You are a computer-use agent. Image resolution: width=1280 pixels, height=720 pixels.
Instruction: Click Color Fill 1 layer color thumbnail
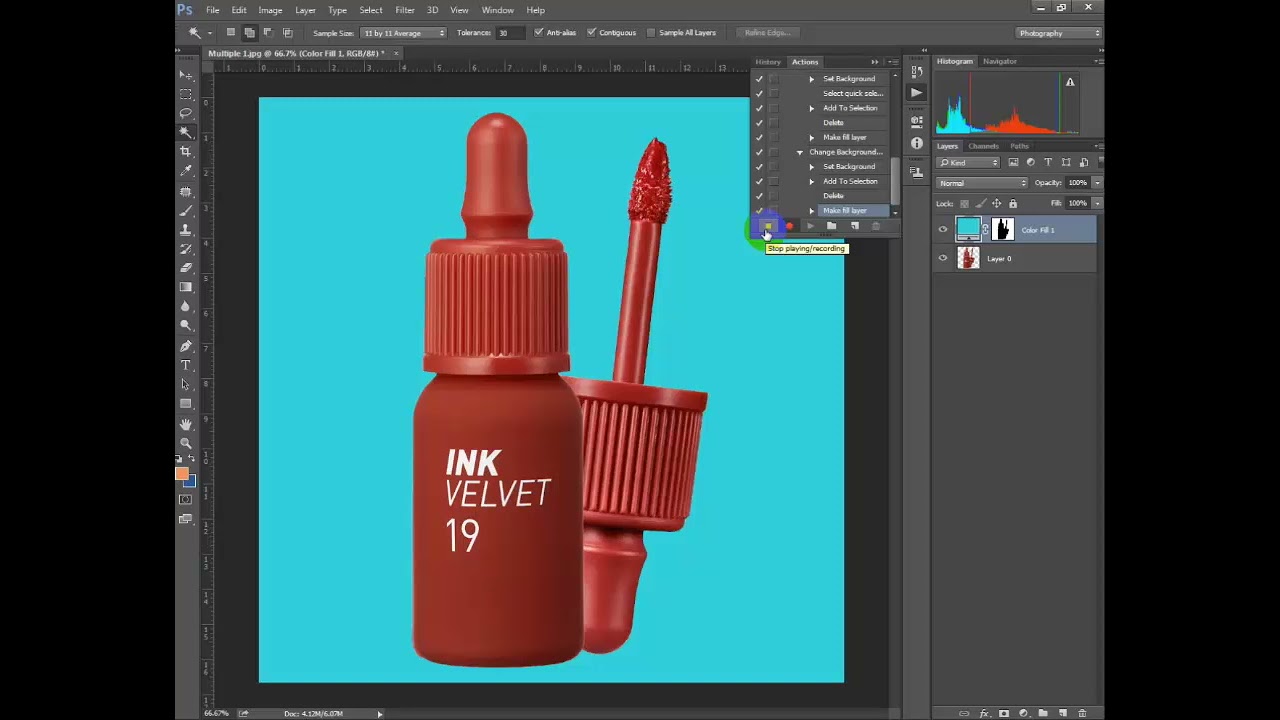pyautogui.click(x=968, y=229)
